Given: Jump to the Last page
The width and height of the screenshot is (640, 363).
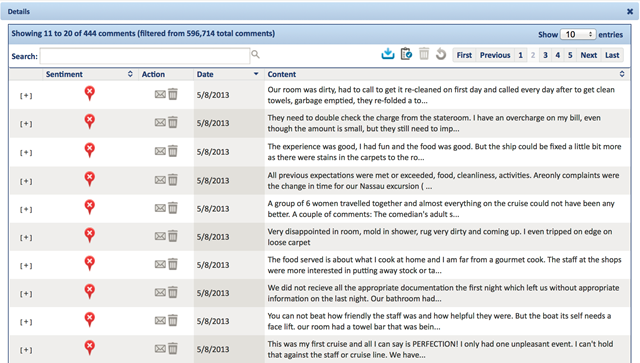Looking at the screenshot, I should [x=612, y=55].
